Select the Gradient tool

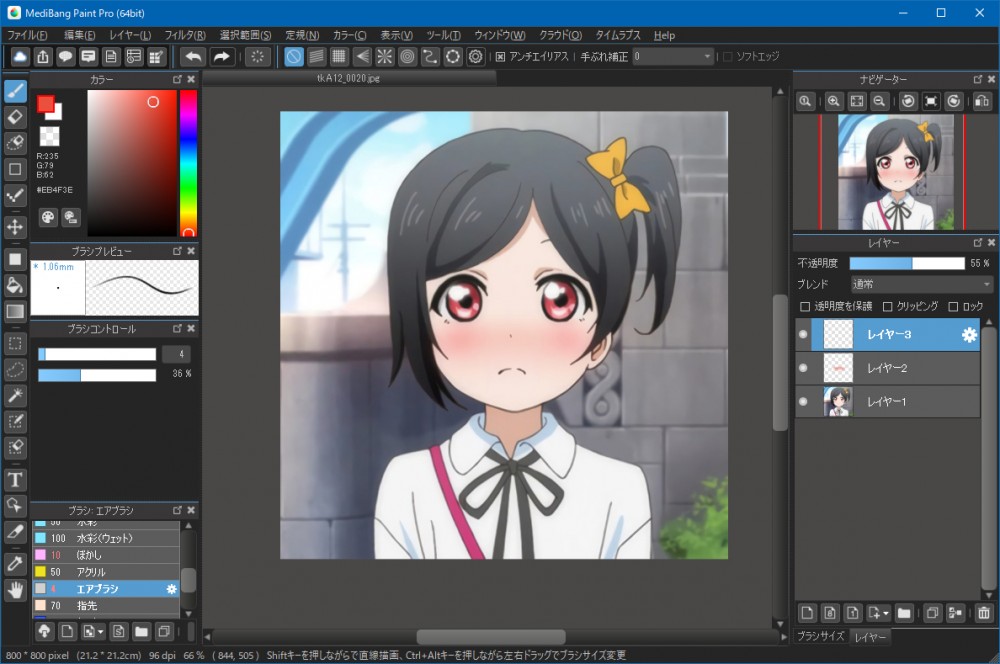coord(15,311)
